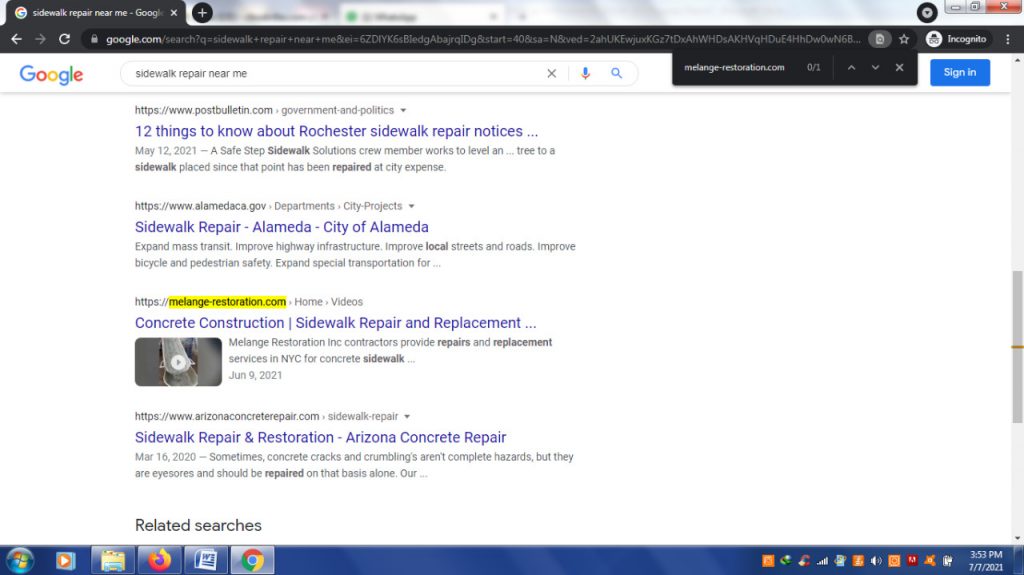This screenshot has height=575, width=1024.
Task: Click the Related searches heading
Action: [198, 525]
